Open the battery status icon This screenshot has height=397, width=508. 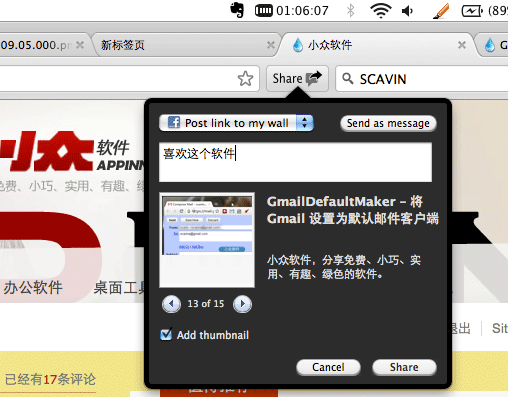click(472, 11)
